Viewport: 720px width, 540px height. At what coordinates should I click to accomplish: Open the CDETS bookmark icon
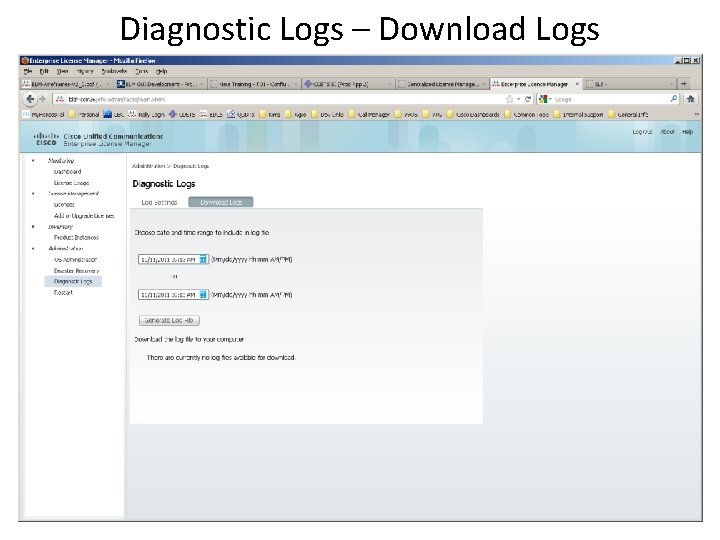tap(173, 114)
